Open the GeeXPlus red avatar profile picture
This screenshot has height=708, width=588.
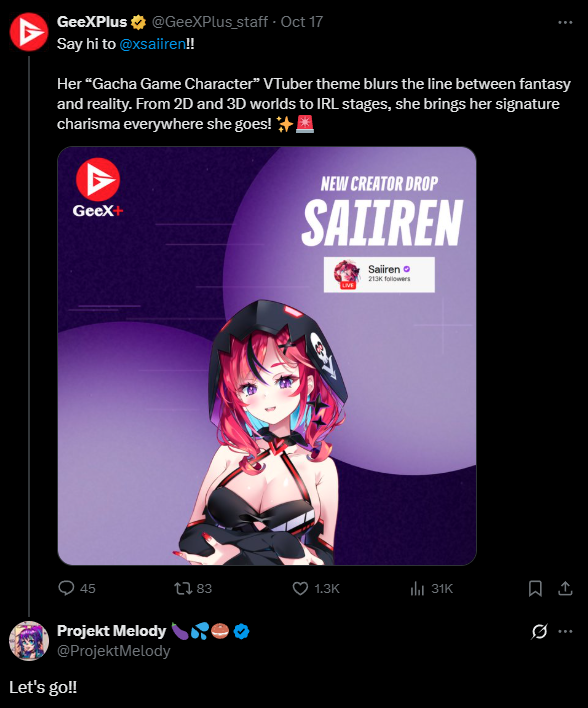click(29, 32)
